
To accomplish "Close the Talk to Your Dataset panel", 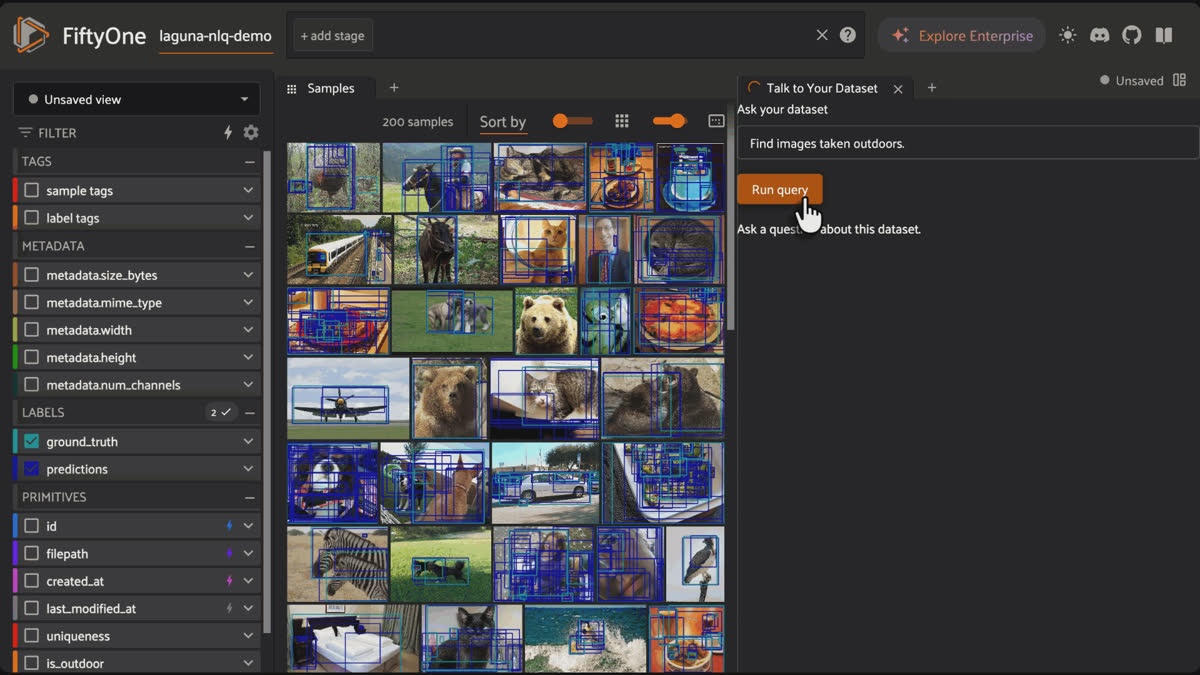I will [x=898, y=89].
